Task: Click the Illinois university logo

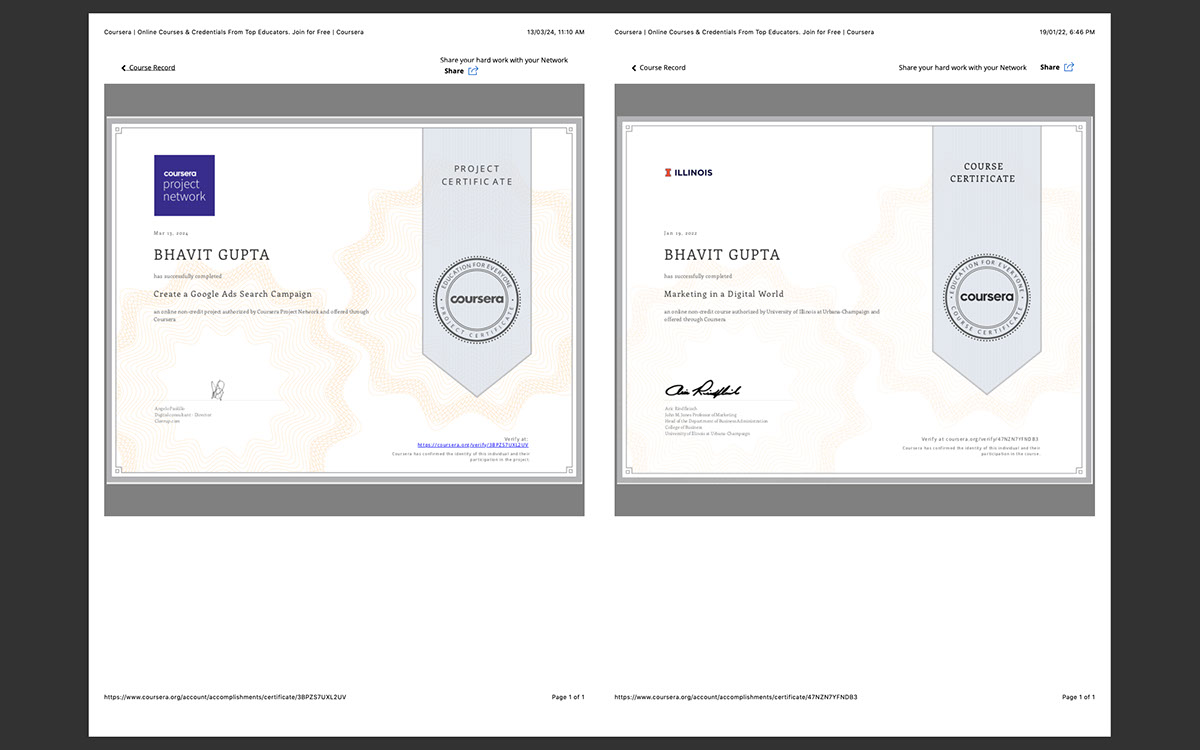Action: 688,172
